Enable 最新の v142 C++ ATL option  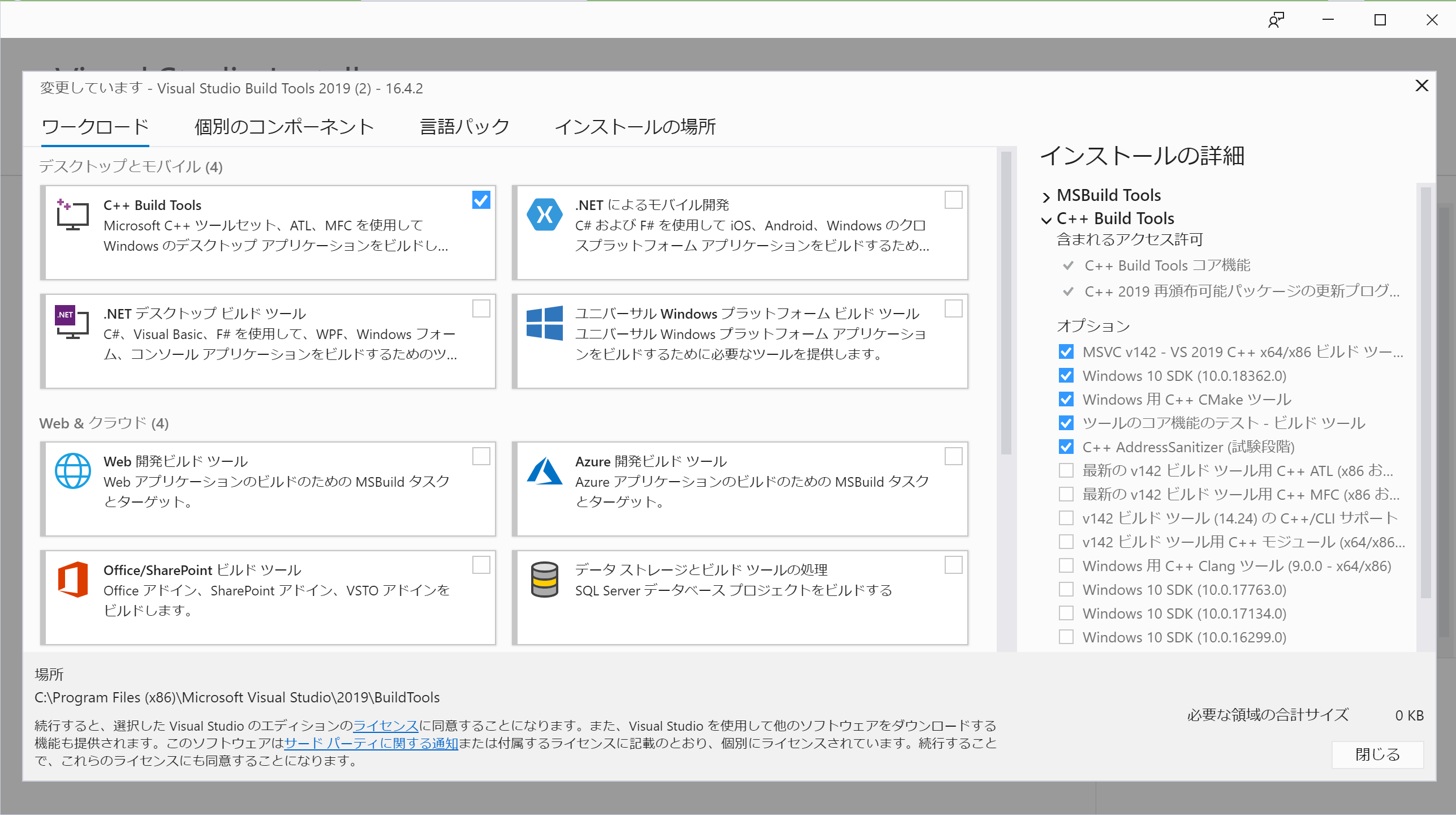click(1066, 471)
